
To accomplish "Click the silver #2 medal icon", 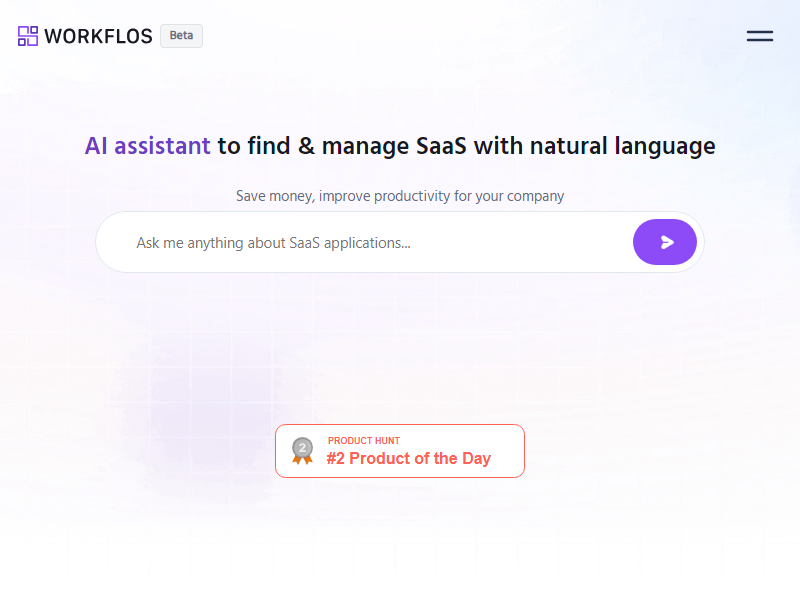I will [302, 451].
